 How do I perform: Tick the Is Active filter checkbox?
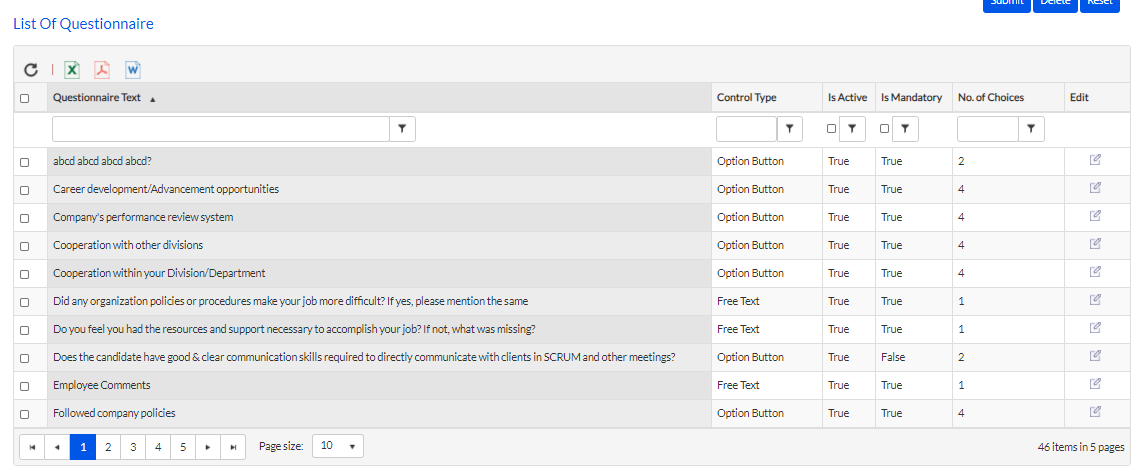coord(832,129)
